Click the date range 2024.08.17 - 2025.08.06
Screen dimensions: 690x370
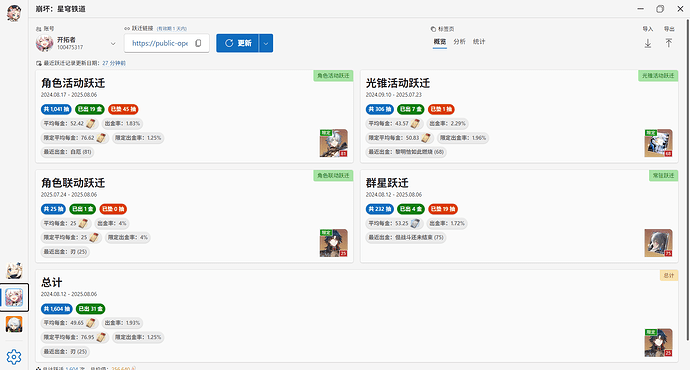pos(69,95)
